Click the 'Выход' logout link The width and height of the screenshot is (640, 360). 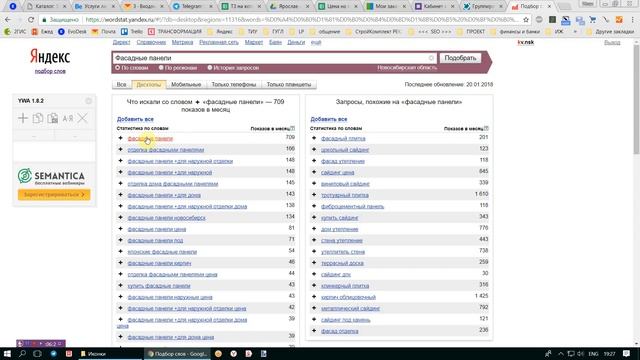612,42
